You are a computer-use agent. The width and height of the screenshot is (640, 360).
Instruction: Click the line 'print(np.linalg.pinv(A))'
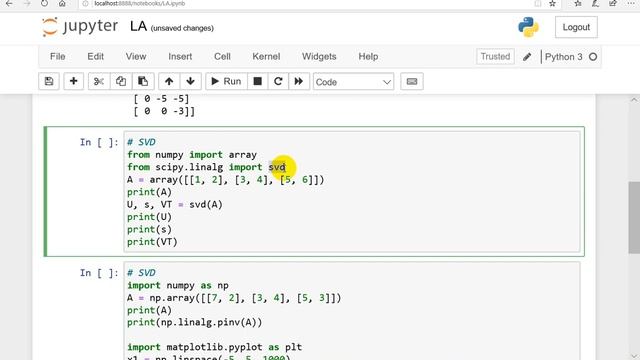click(195, 322)
